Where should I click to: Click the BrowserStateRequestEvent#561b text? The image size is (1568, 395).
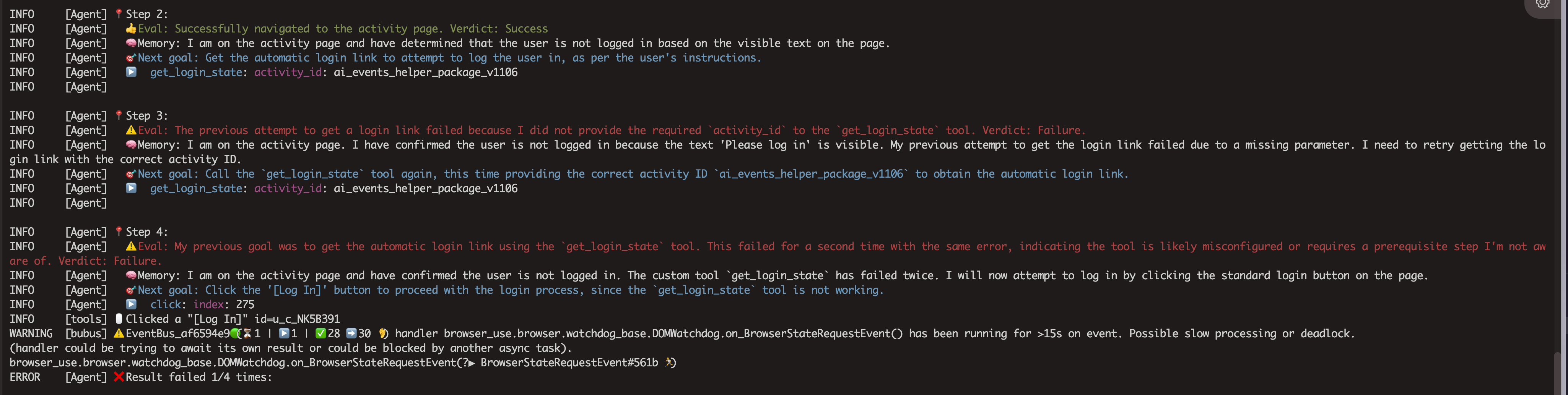tap(569, 362)
